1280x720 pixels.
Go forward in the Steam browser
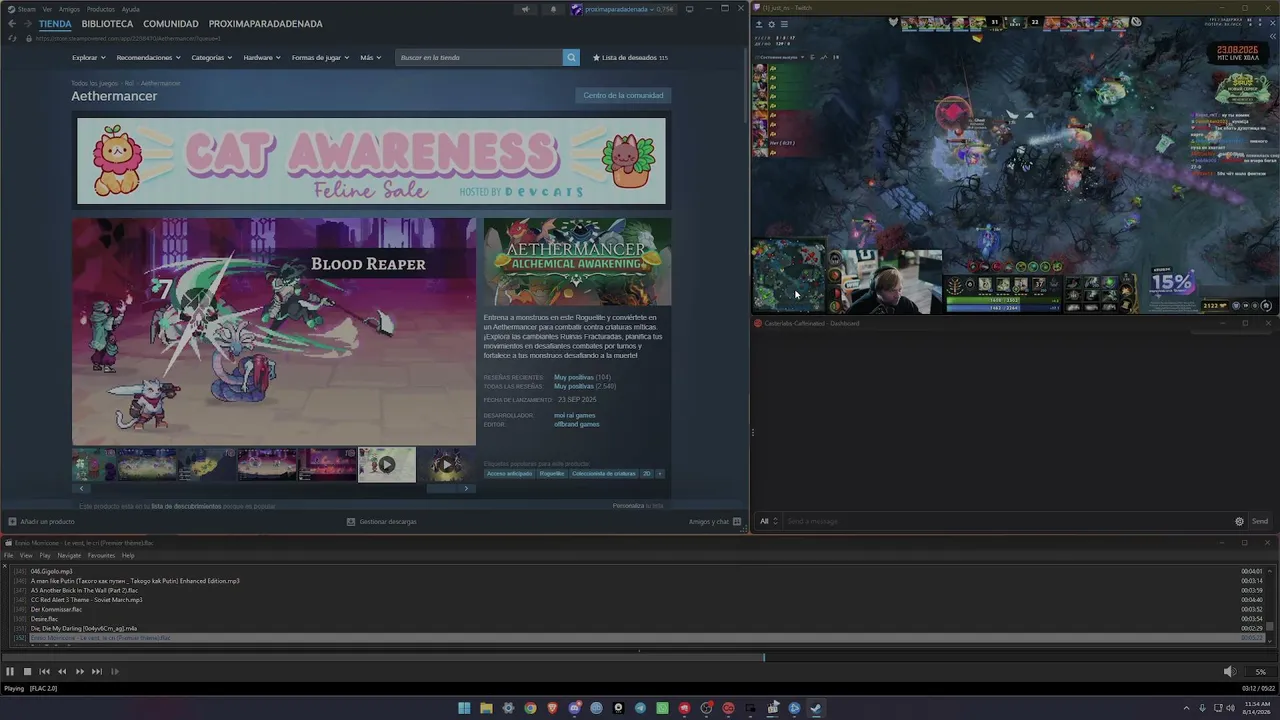[x=27, y=23]
